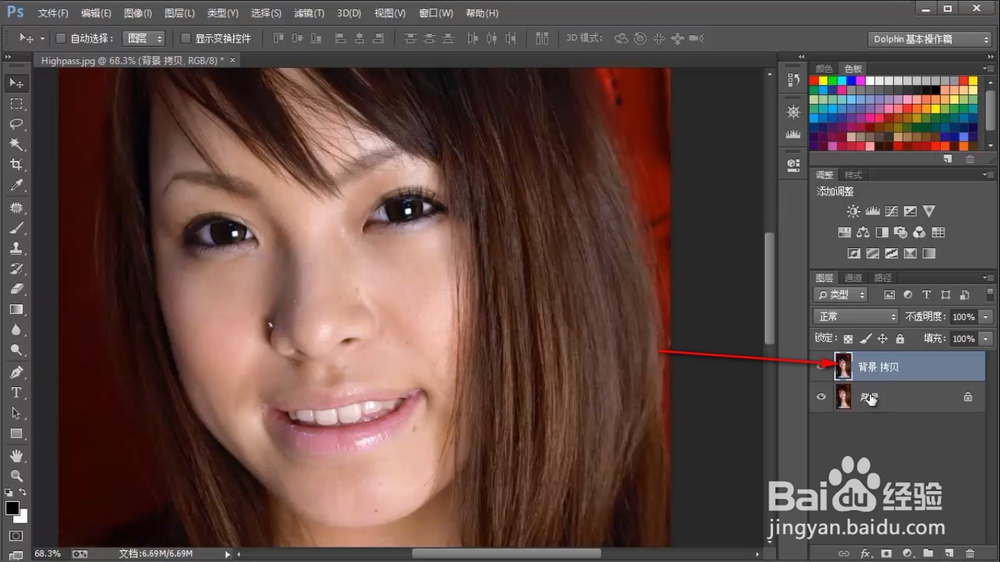Viewport: 1000px width, 562px height.
Task: Close the Highpass.jpg document tab
Action: [x=233, y=60]
